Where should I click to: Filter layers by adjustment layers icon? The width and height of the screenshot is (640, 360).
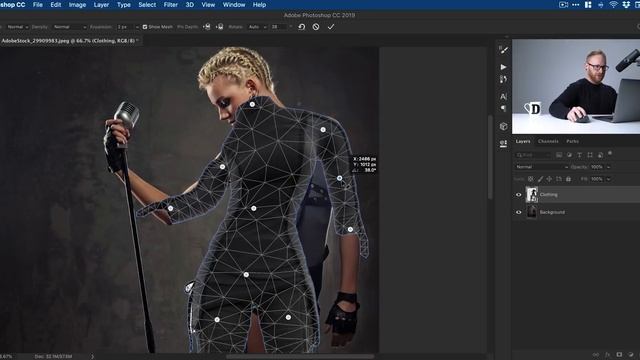click(569, 155)
